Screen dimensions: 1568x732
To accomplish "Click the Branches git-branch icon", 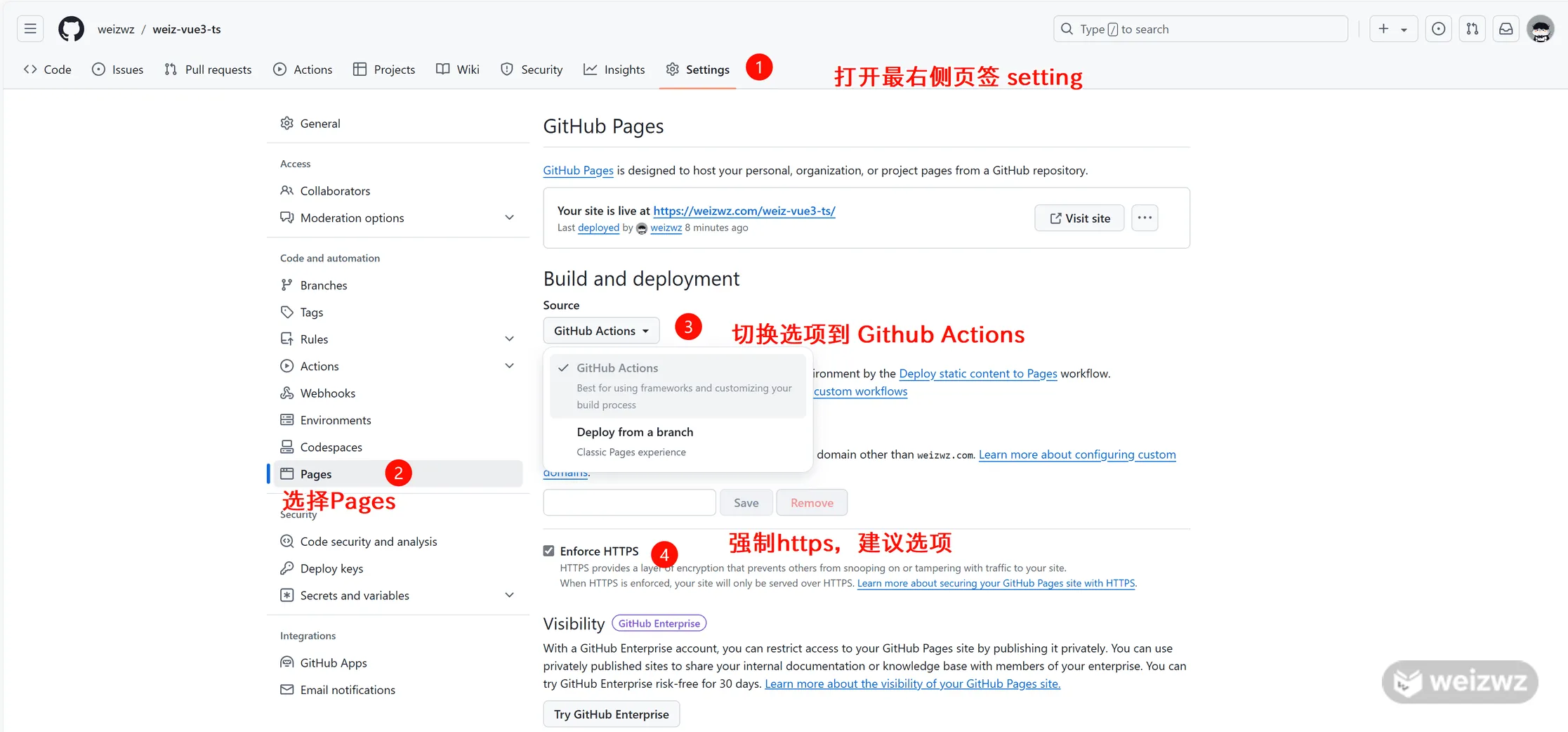I will tap(286, 285).
